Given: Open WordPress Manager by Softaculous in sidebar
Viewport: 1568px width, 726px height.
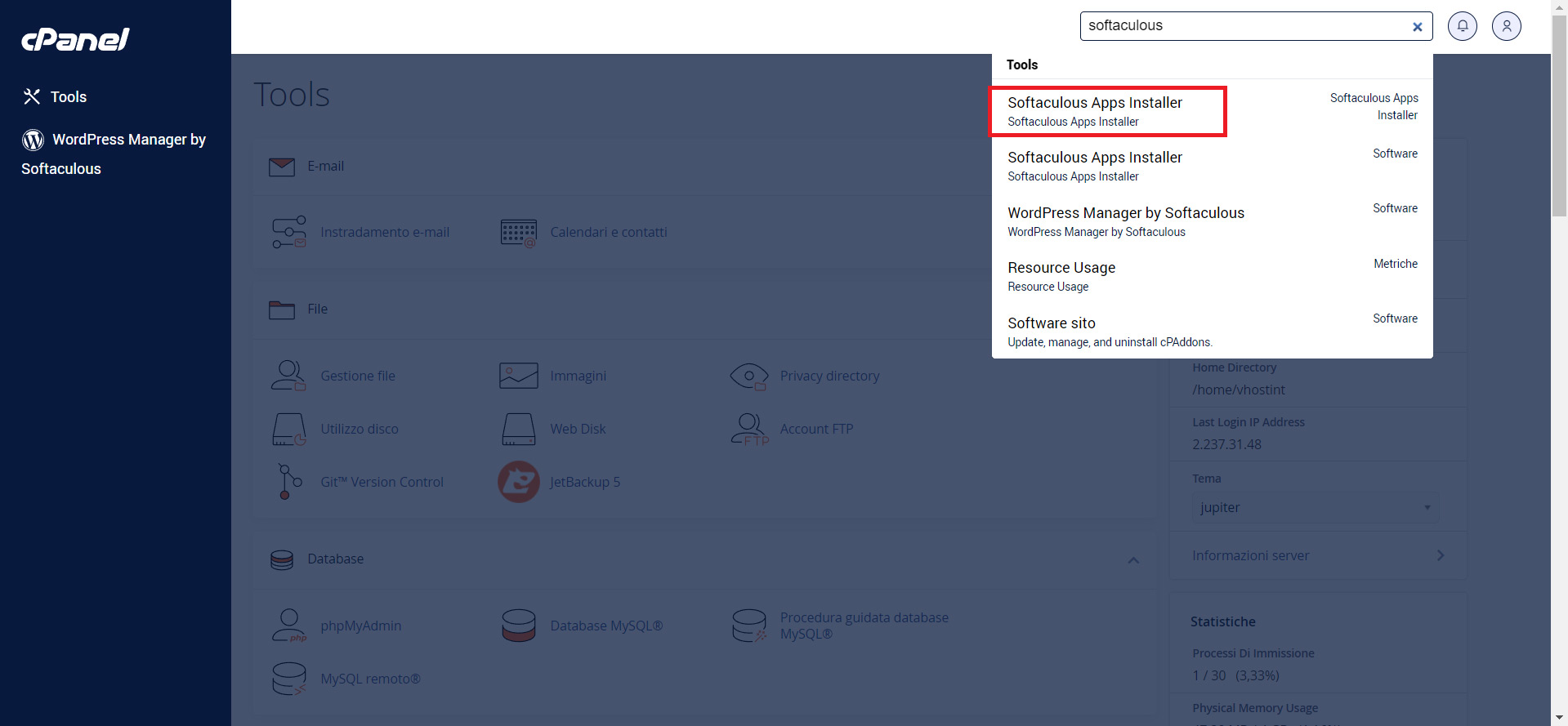Looking at the screenshot, I should click(x=114, y=154).
